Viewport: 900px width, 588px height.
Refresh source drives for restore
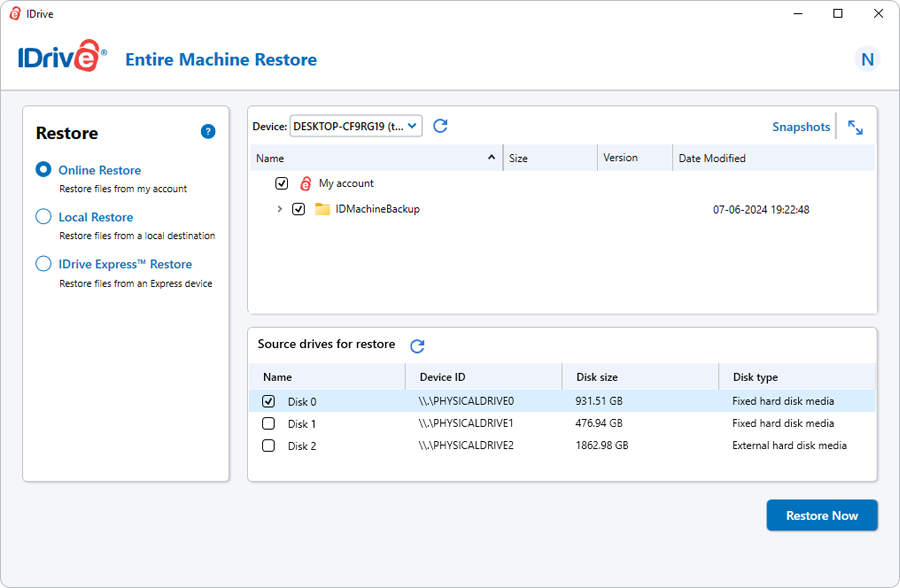pos(417,346)
